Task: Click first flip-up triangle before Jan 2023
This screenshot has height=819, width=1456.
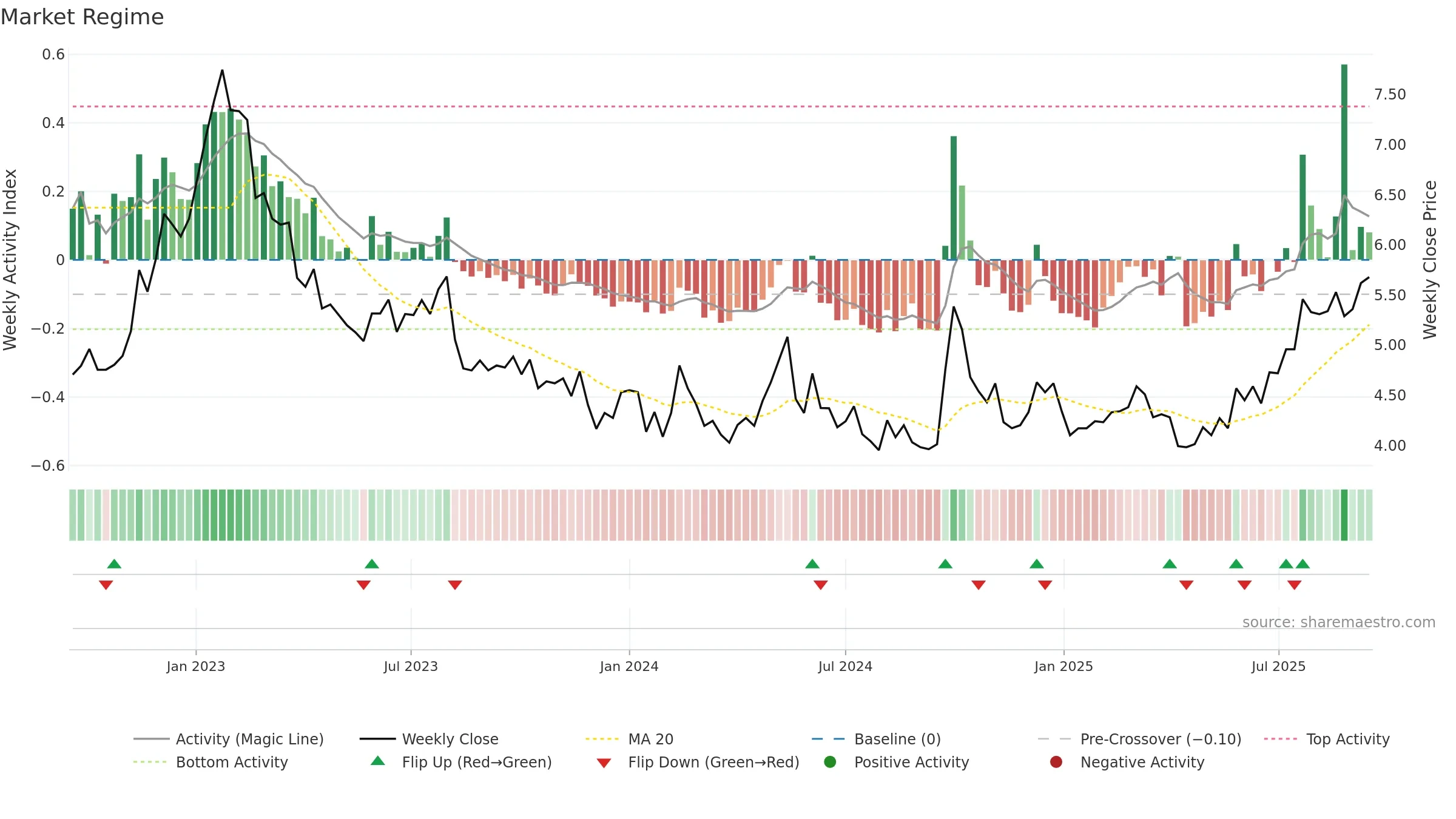Action: [114, 564]
